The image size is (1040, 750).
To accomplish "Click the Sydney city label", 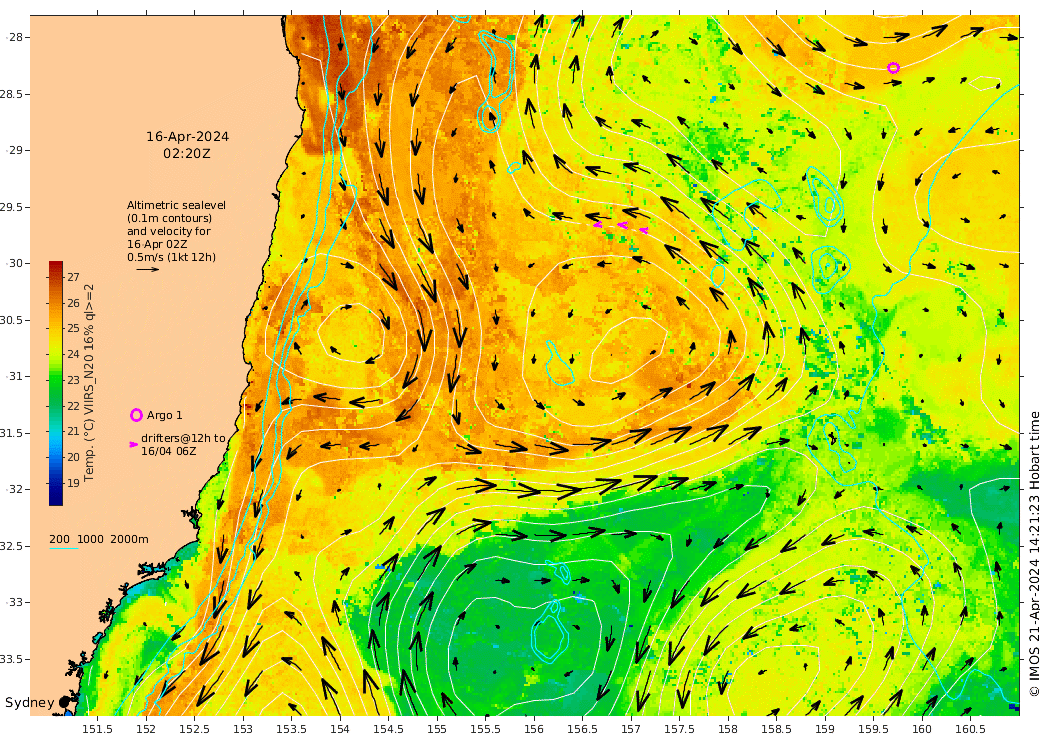I will point(29,702).
